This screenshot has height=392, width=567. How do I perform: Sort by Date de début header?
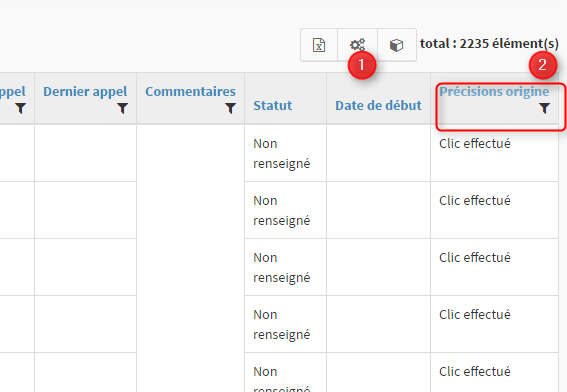[x=378, y=106]
